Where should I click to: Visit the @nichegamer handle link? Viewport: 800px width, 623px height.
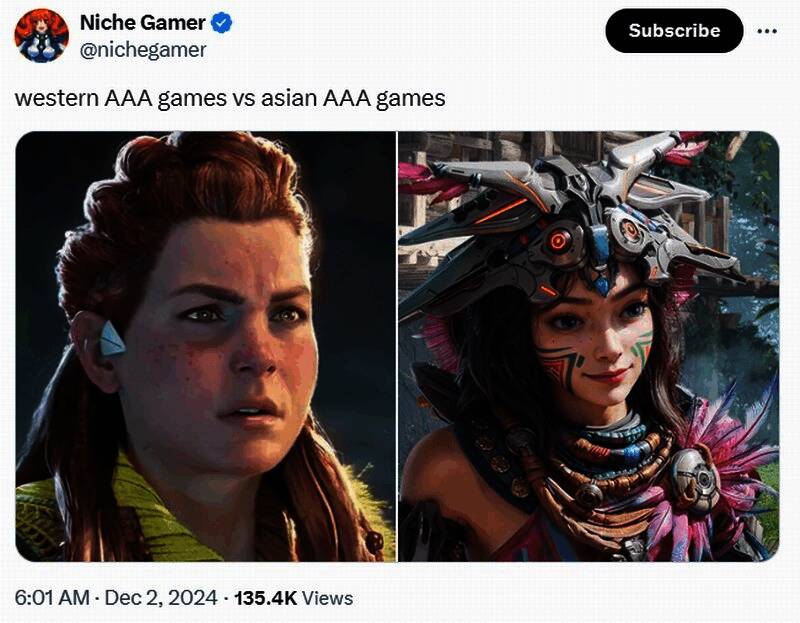pos(143,50)
